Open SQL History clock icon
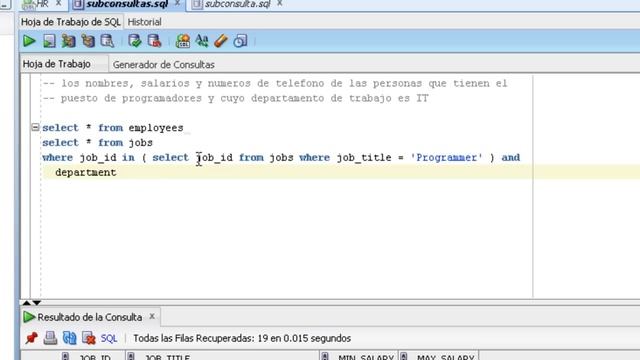 pos(240,41)
